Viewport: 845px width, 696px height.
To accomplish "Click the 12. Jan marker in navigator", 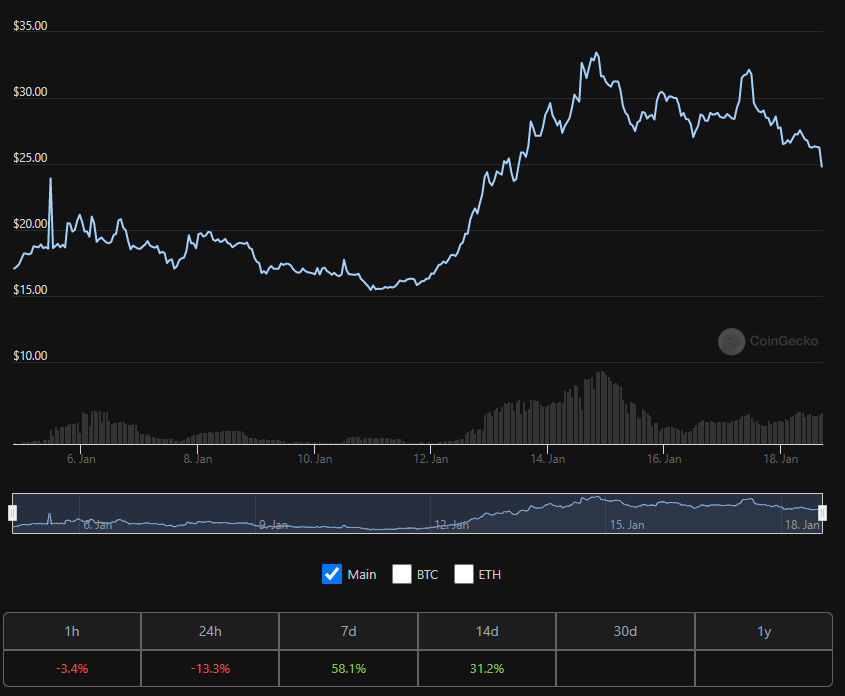I will tap(453, 524).
